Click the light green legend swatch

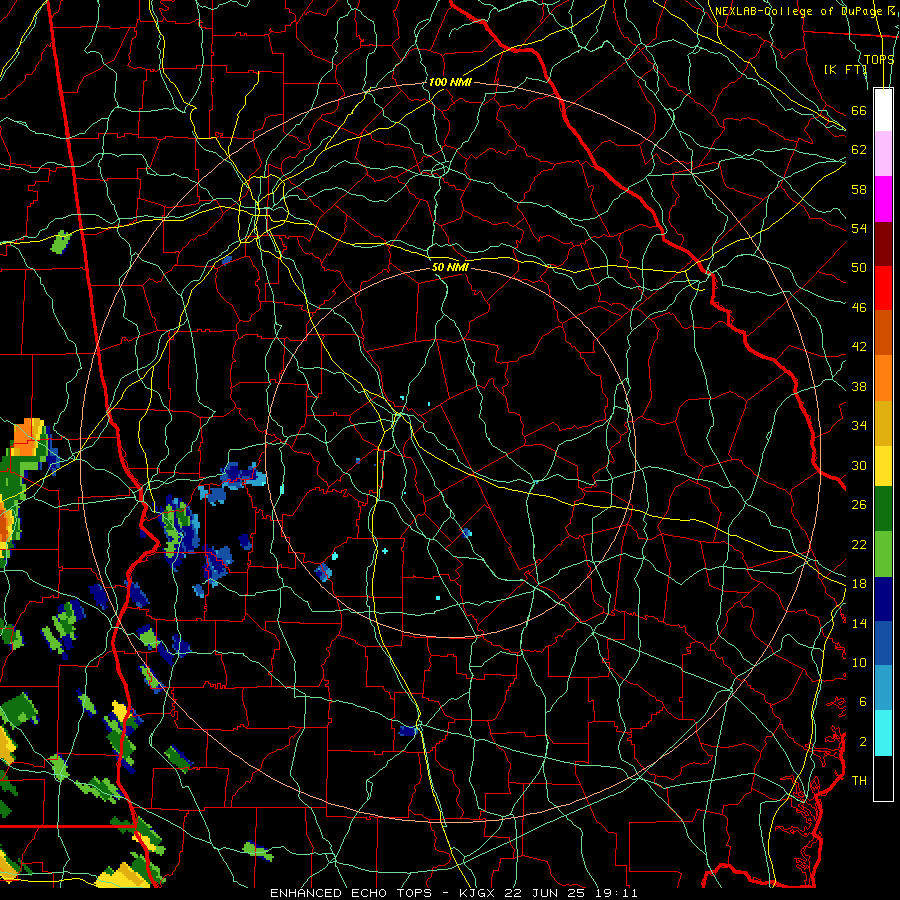coord(883,554)
